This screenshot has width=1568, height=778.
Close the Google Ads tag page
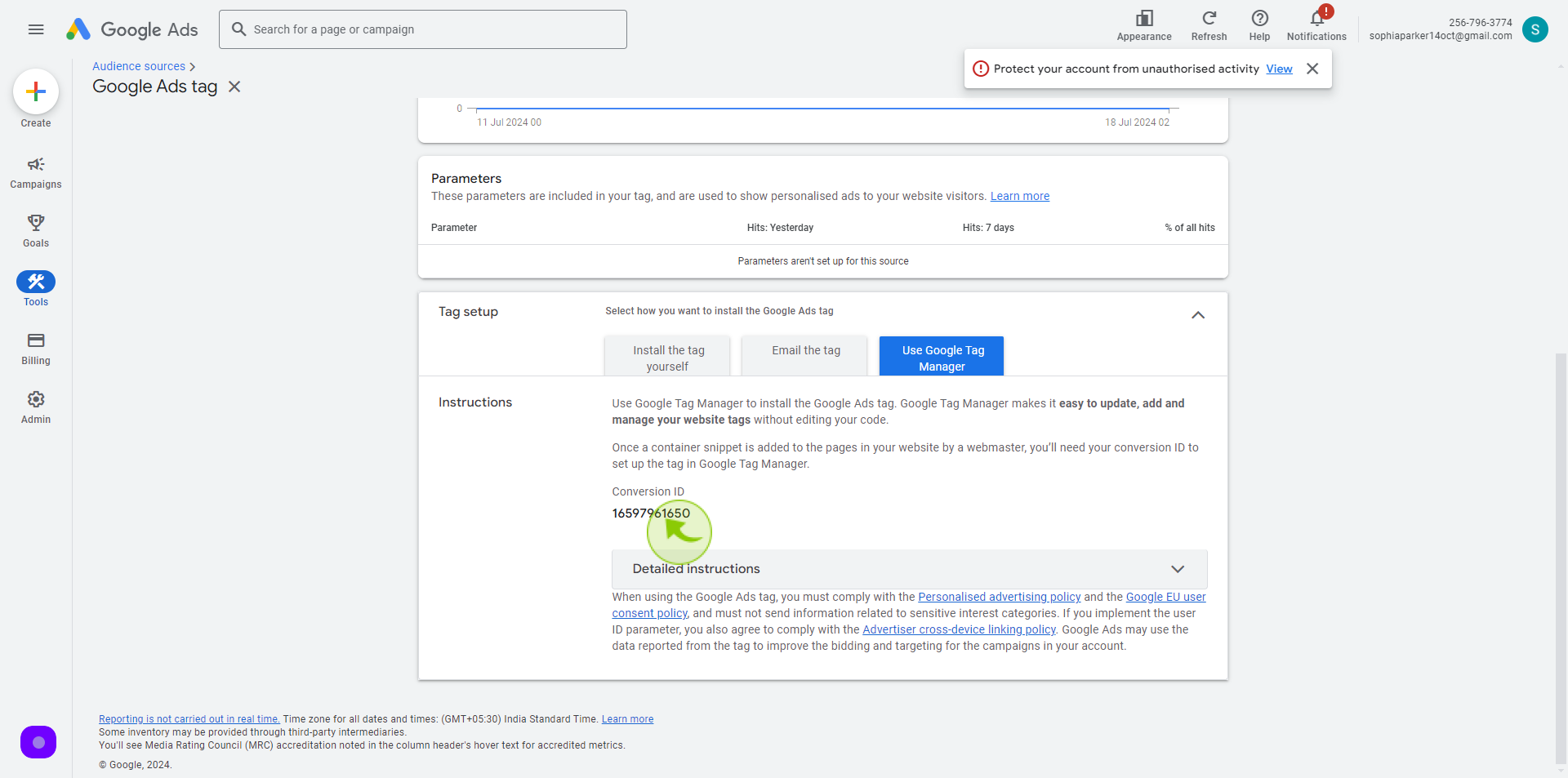tap(234, 87)
